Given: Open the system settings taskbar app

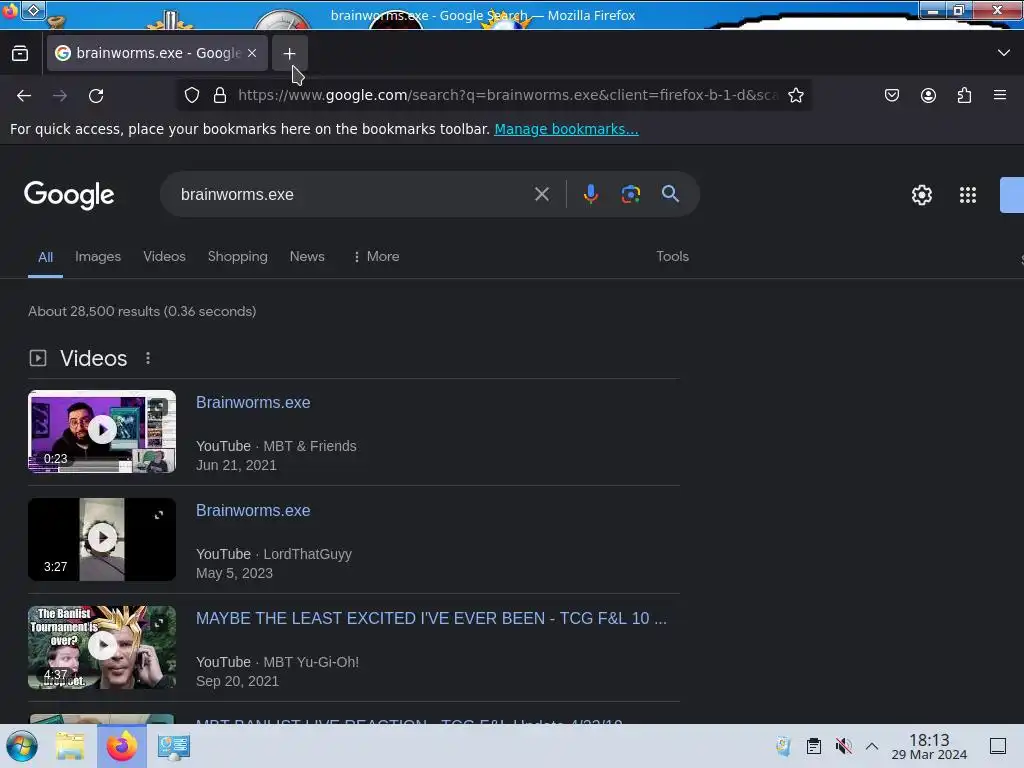Looking at the screenshot, I should [x=173, y=746].
